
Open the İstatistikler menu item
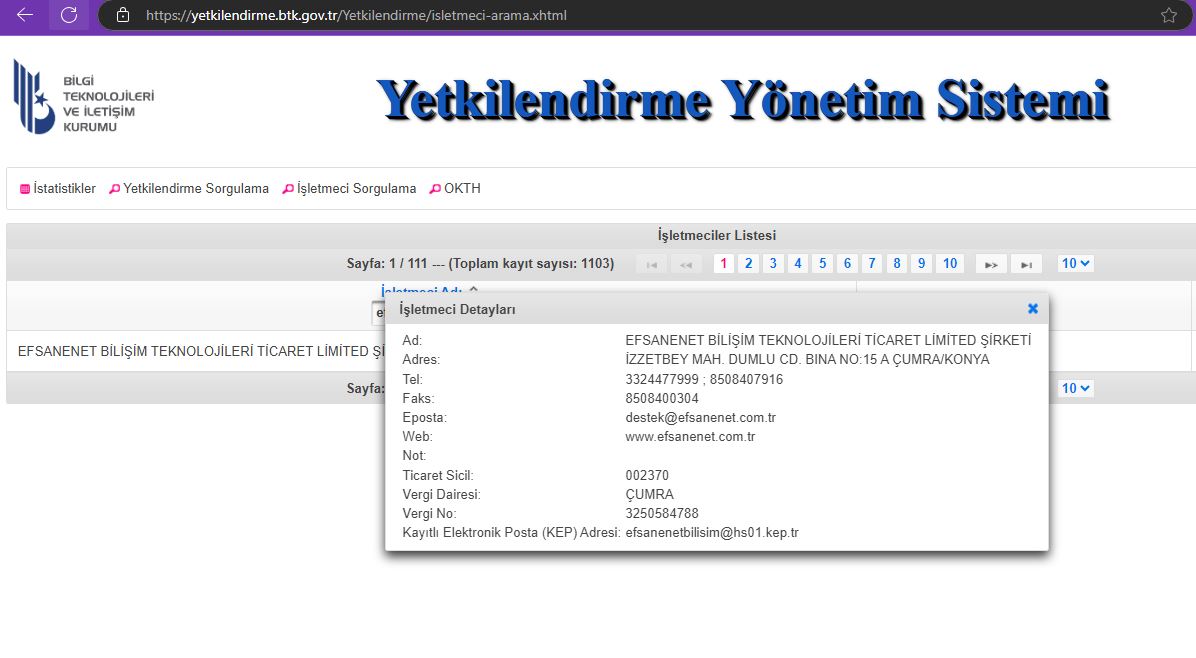58,188
